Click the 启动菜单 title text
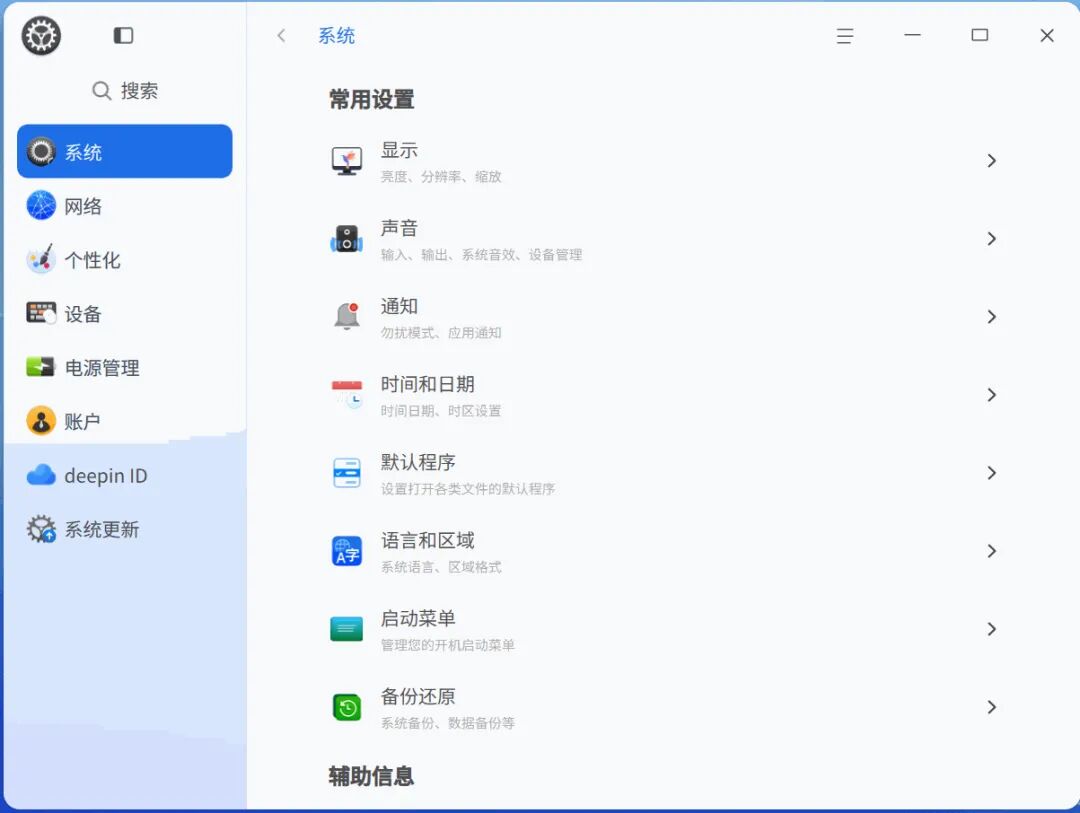The height and width of the screenshot is (813, 1080). 418,618
